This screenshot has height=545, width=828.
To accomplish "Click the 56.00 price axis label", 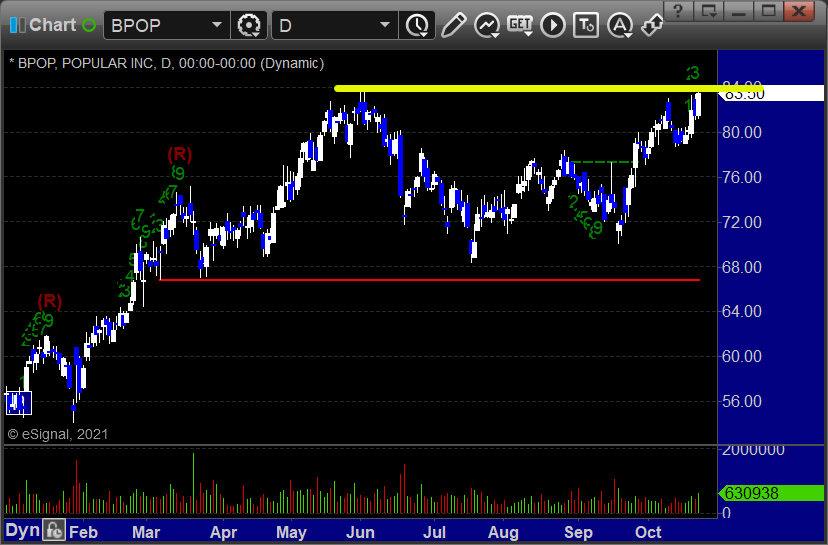I will [x=742, y=401].
